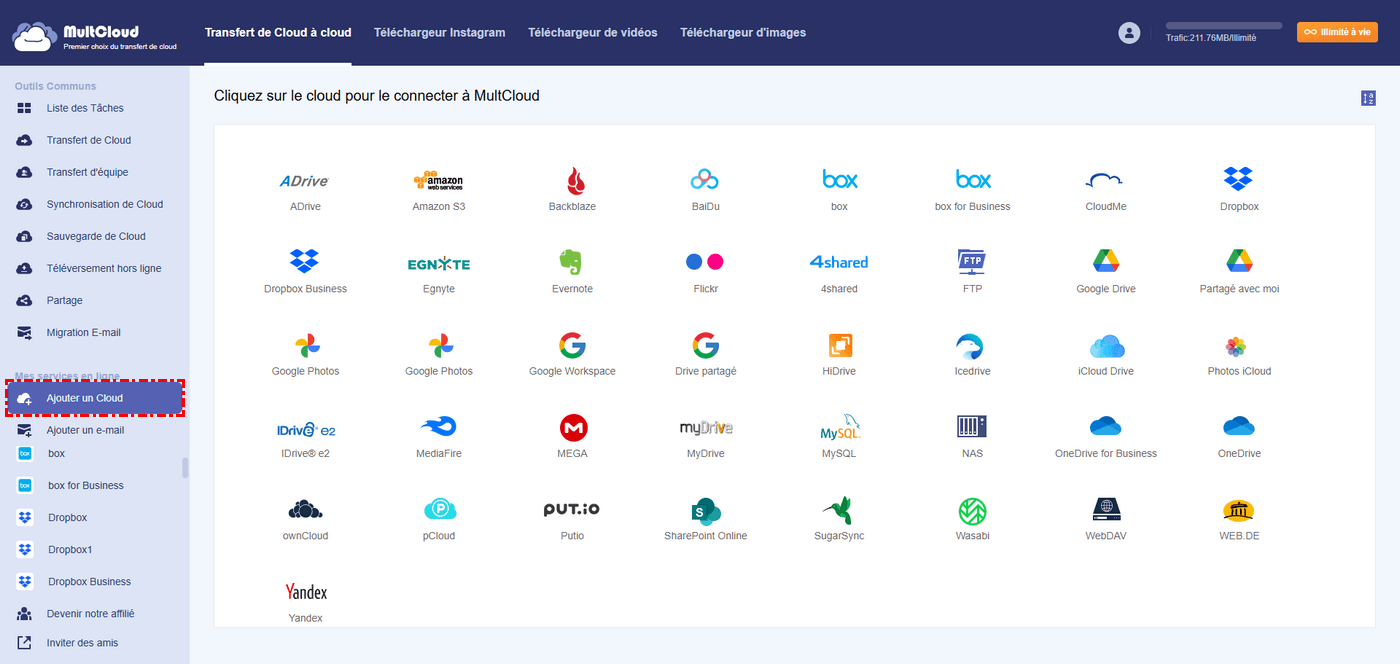Click Ajouter un Cloud button
The height and width of the screenshot is (664, 1400).
point(95,398)
